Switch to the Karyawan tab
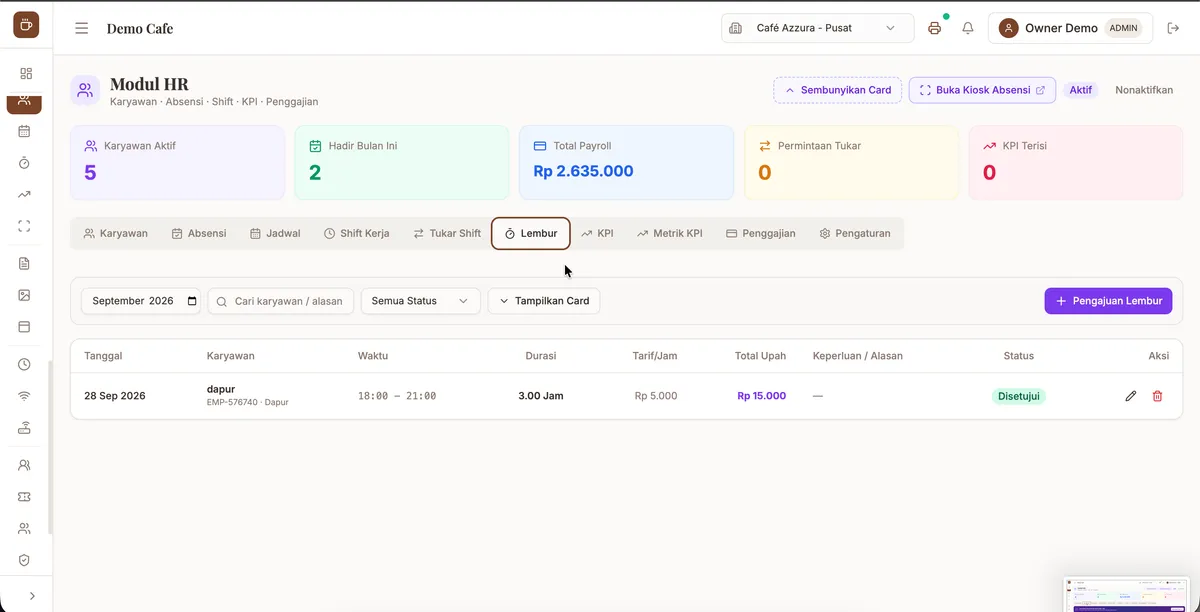This screenshot has width=1200, height=612. (116, 233)
